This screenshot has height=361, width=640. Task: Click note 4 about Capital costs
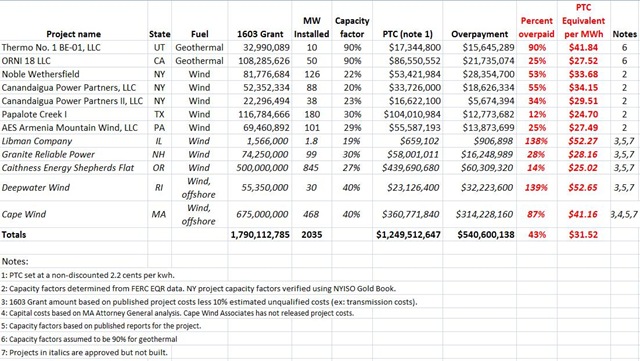click(x=178, y=313)
